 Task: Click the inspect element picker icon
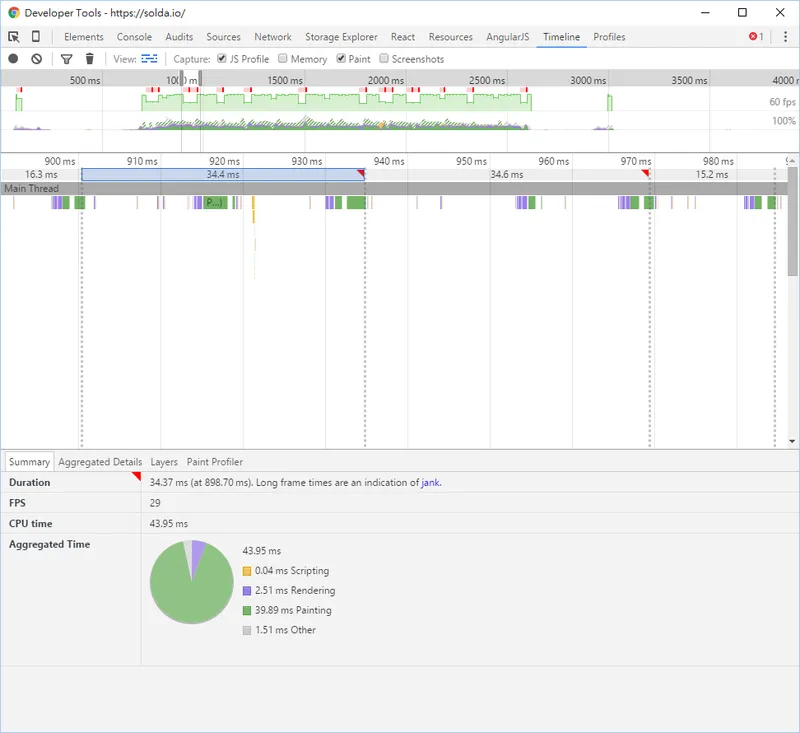point(14,37)
